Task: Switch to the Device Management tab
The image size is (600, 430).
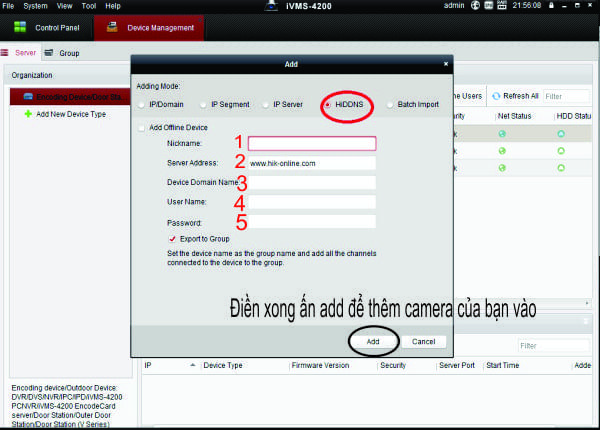Action: pyautogui.click(x=149, y=28)
